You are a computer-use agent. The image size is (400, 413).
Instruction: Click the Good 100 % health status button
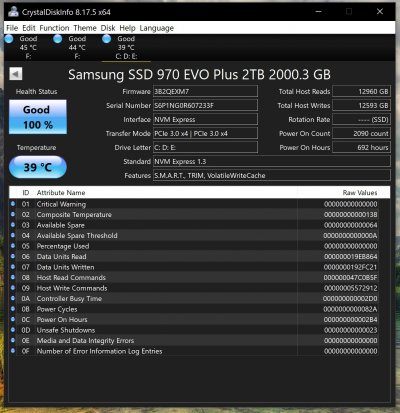pyautogui.click(x=38, y=117)
